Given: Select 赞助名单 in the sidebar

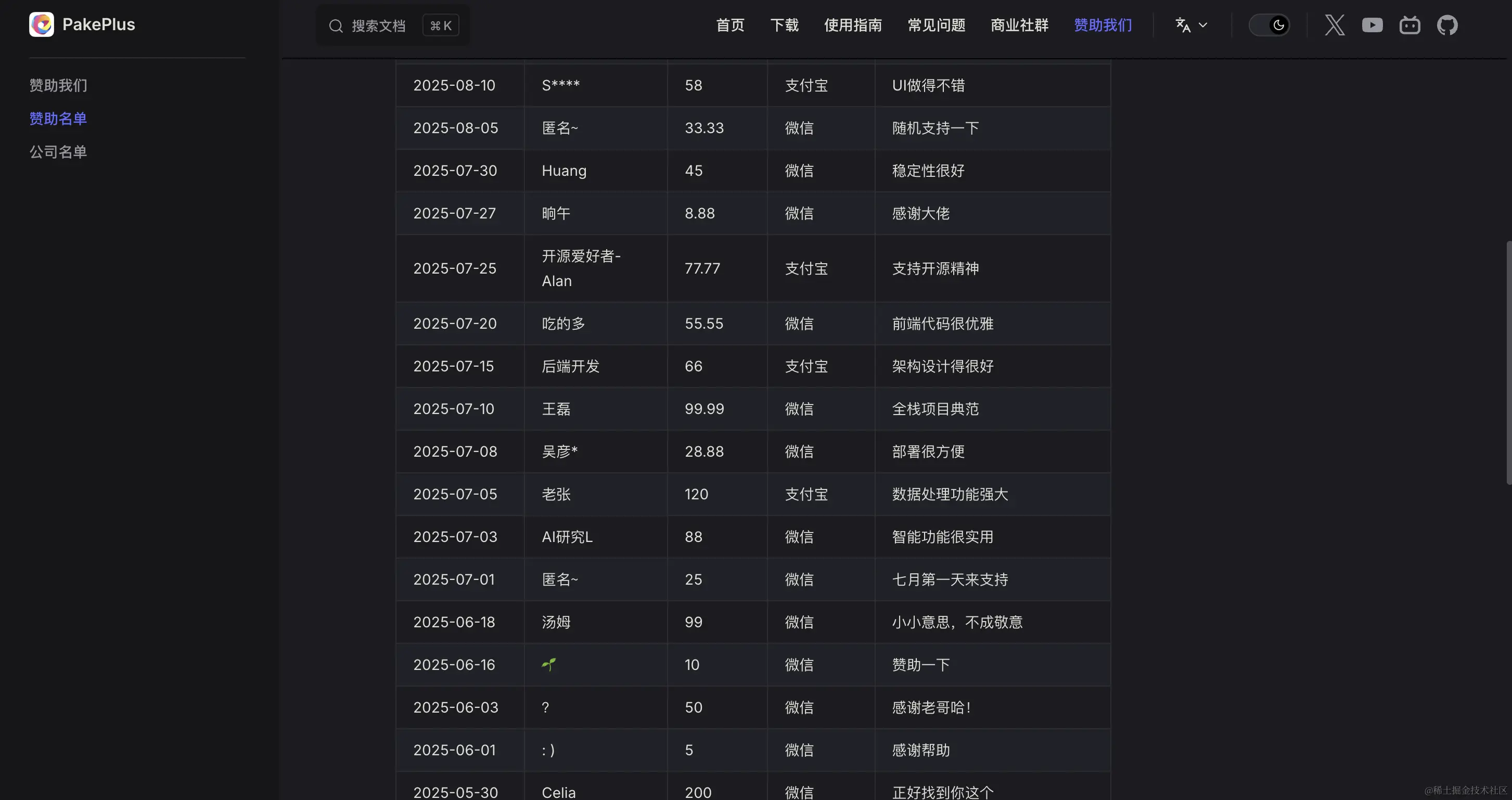Looking at the screenshot, I should 58,119.
